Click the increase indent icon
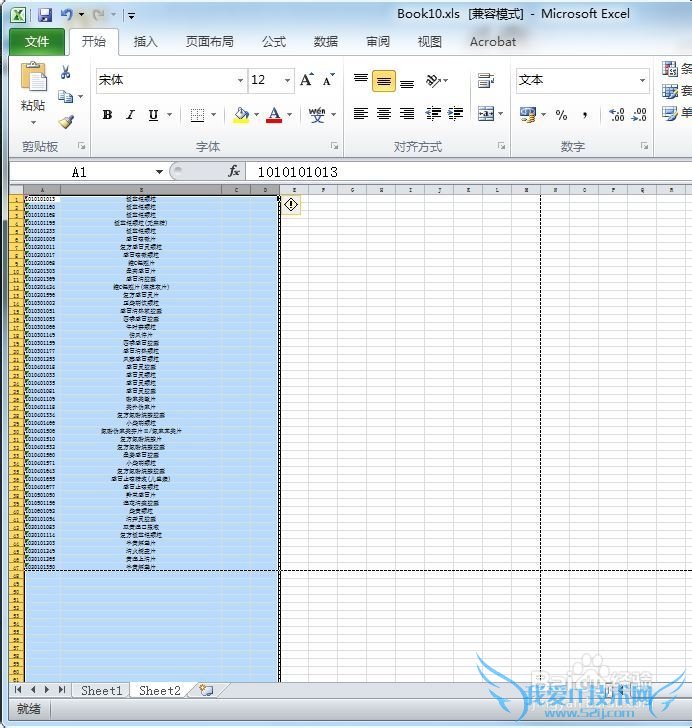 pyautogui.click(x=455, y=114)
